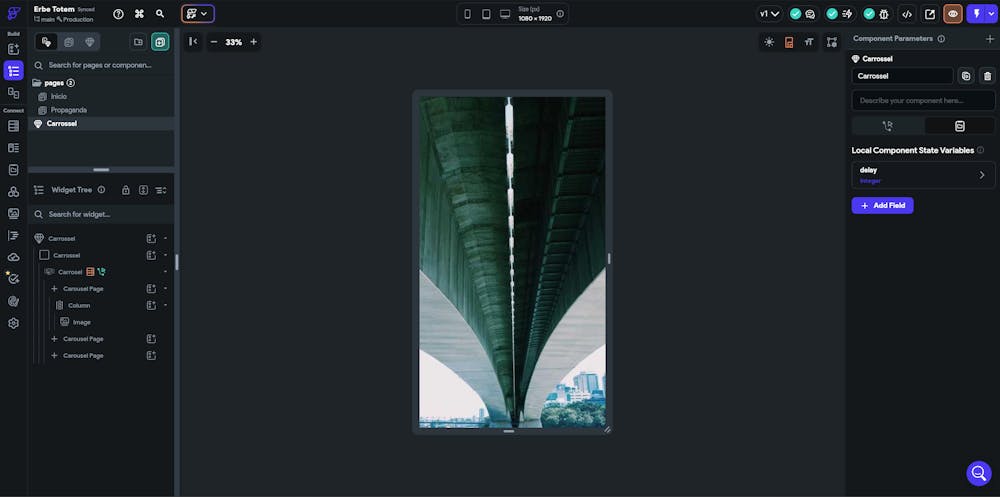Toggle canvas light/dark mode sun icon
Viewport: 1000px width, 497px height.
[x=769, y=42]
